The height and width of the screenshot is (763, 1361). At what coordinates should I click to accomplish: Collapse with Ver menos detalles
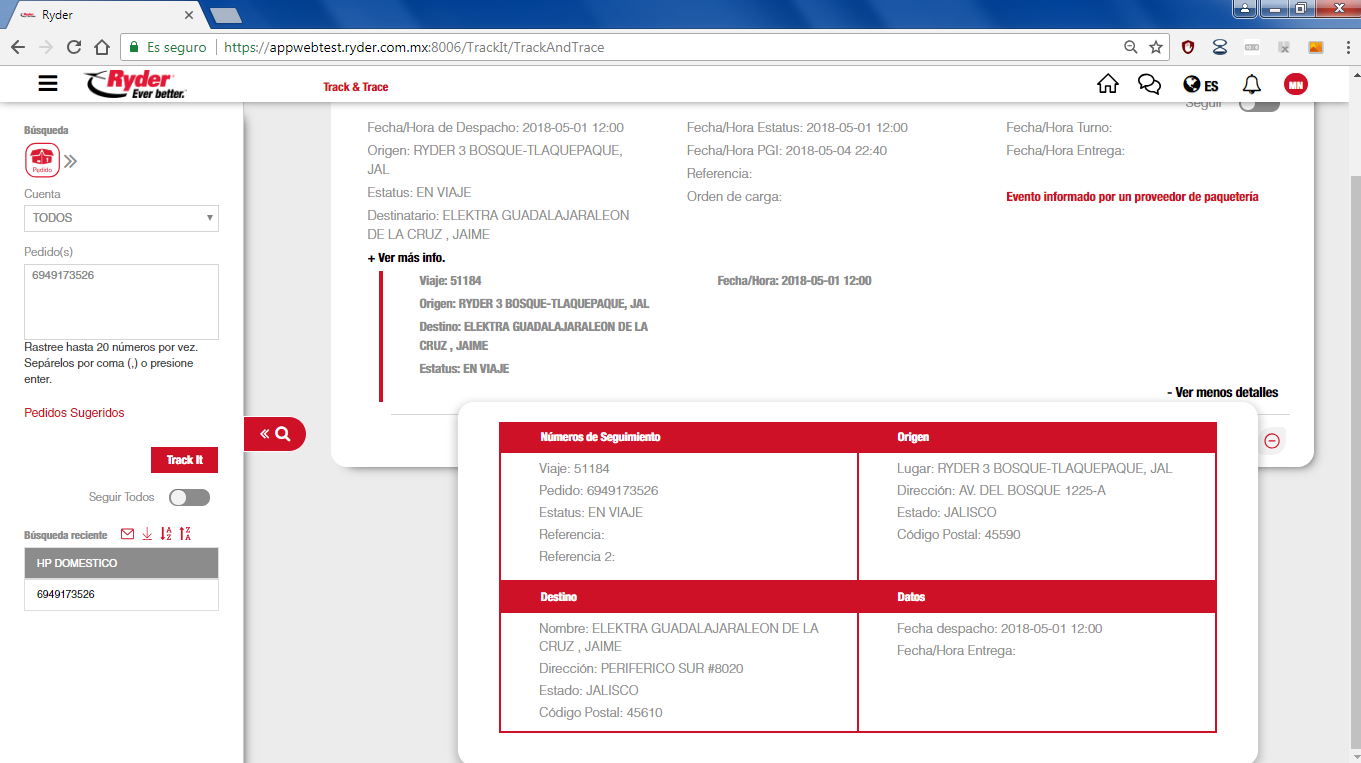click(x=1222, y=392)
